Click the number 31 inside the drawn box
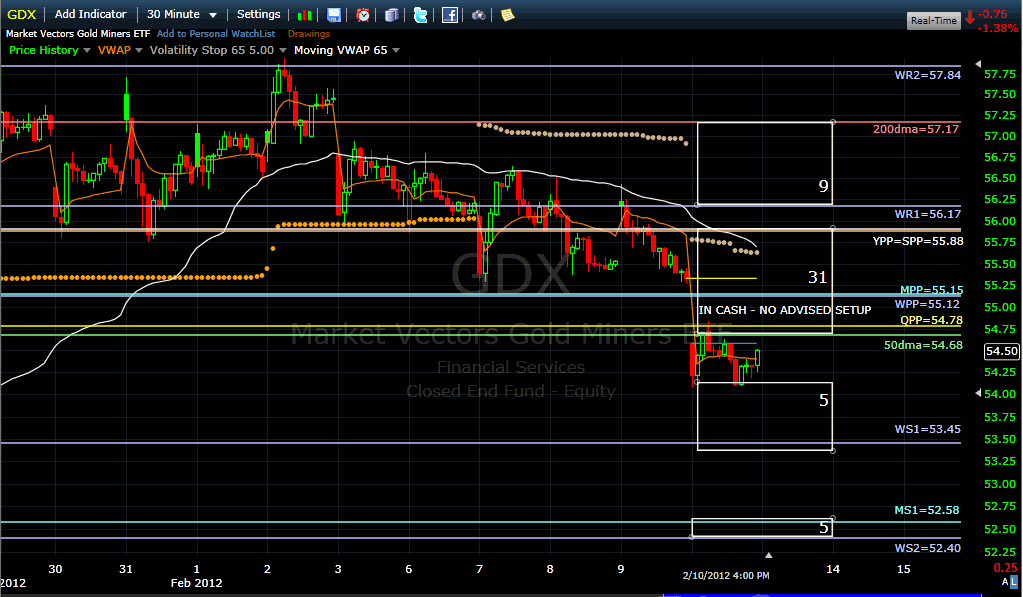1023x597 pixels. coord(817,277)
